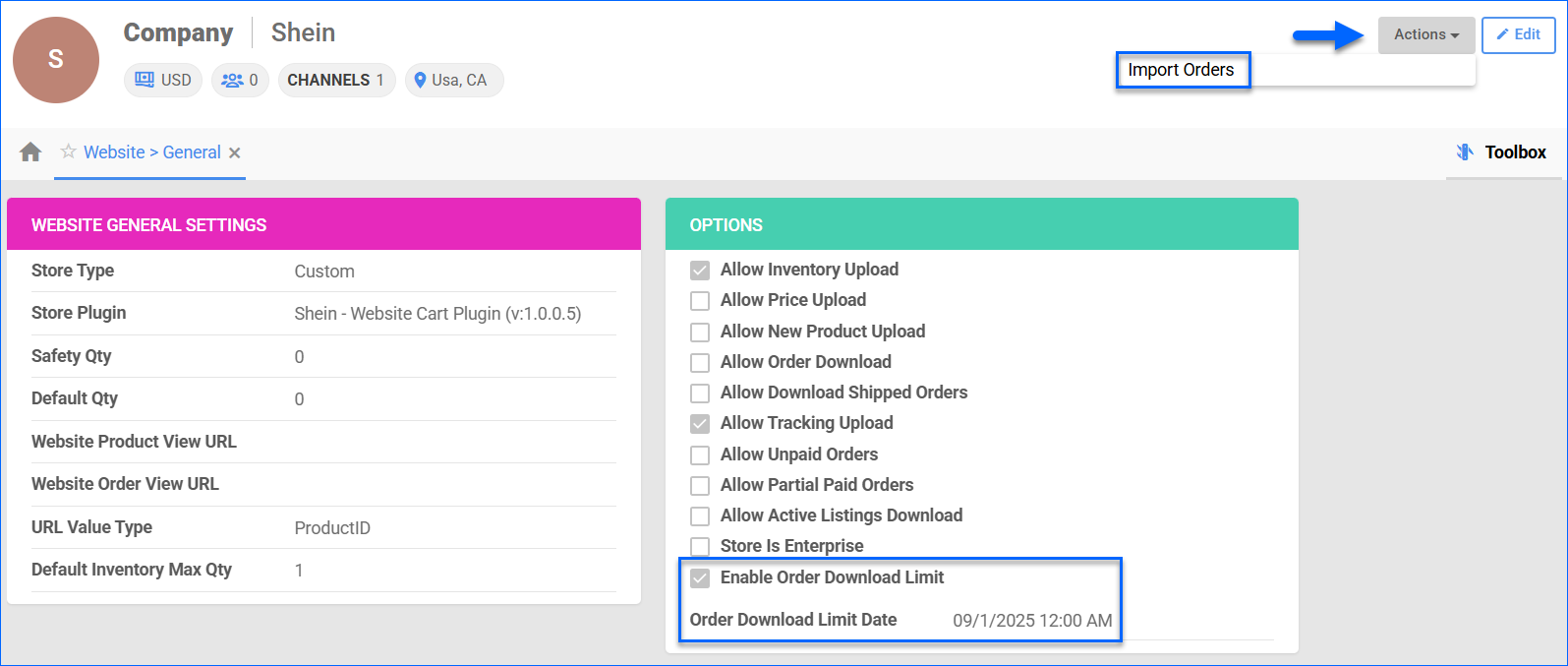Click the Edit button
Image resolution: width=1568 pixels, height=666 pixels.
point(1518,34)
